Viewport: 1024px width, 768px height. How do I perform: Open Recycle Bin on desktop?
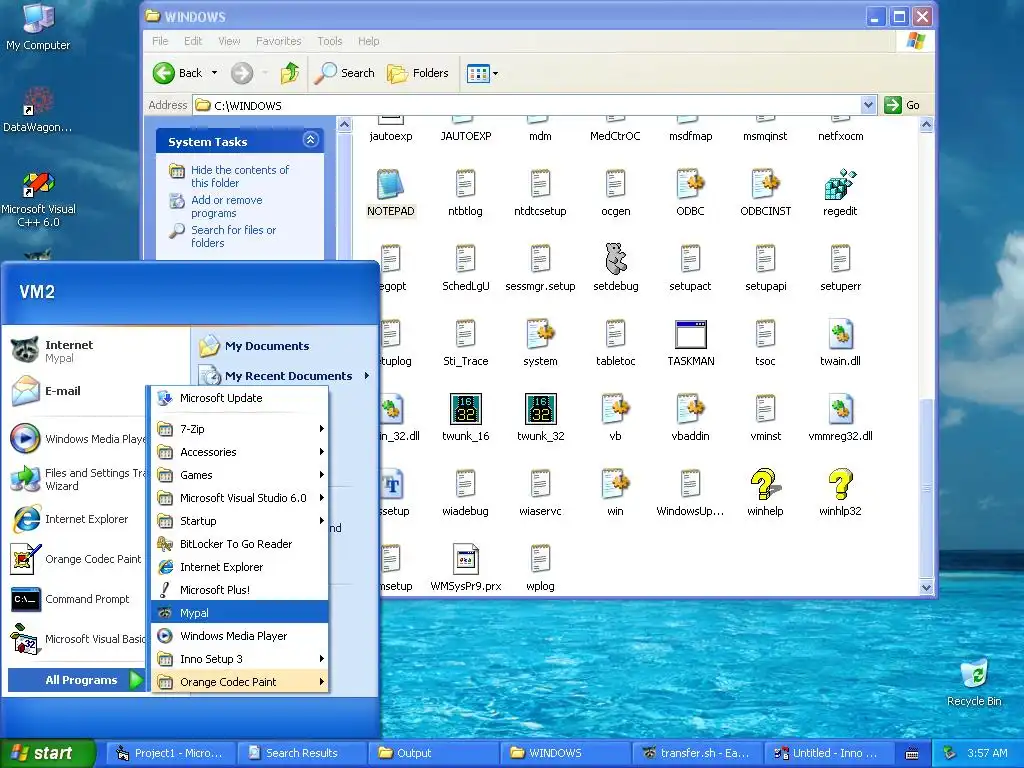[974, 683]
